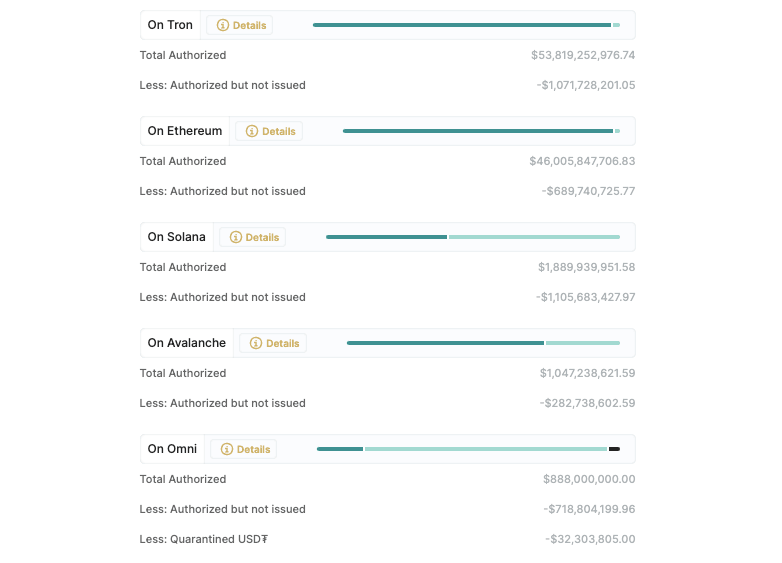This screenshot has height=563, width=782.
Task: Select the On Ethereum header label
Action: (x=185, y=131)
